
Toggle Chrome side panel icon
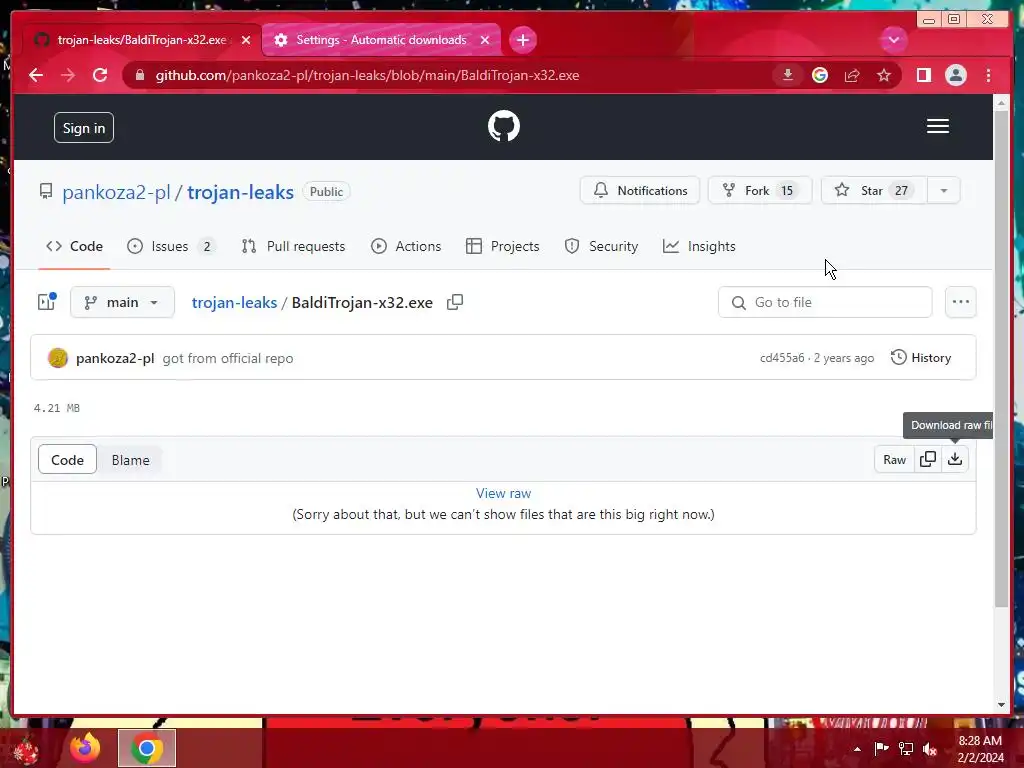[x=923, y=75]
